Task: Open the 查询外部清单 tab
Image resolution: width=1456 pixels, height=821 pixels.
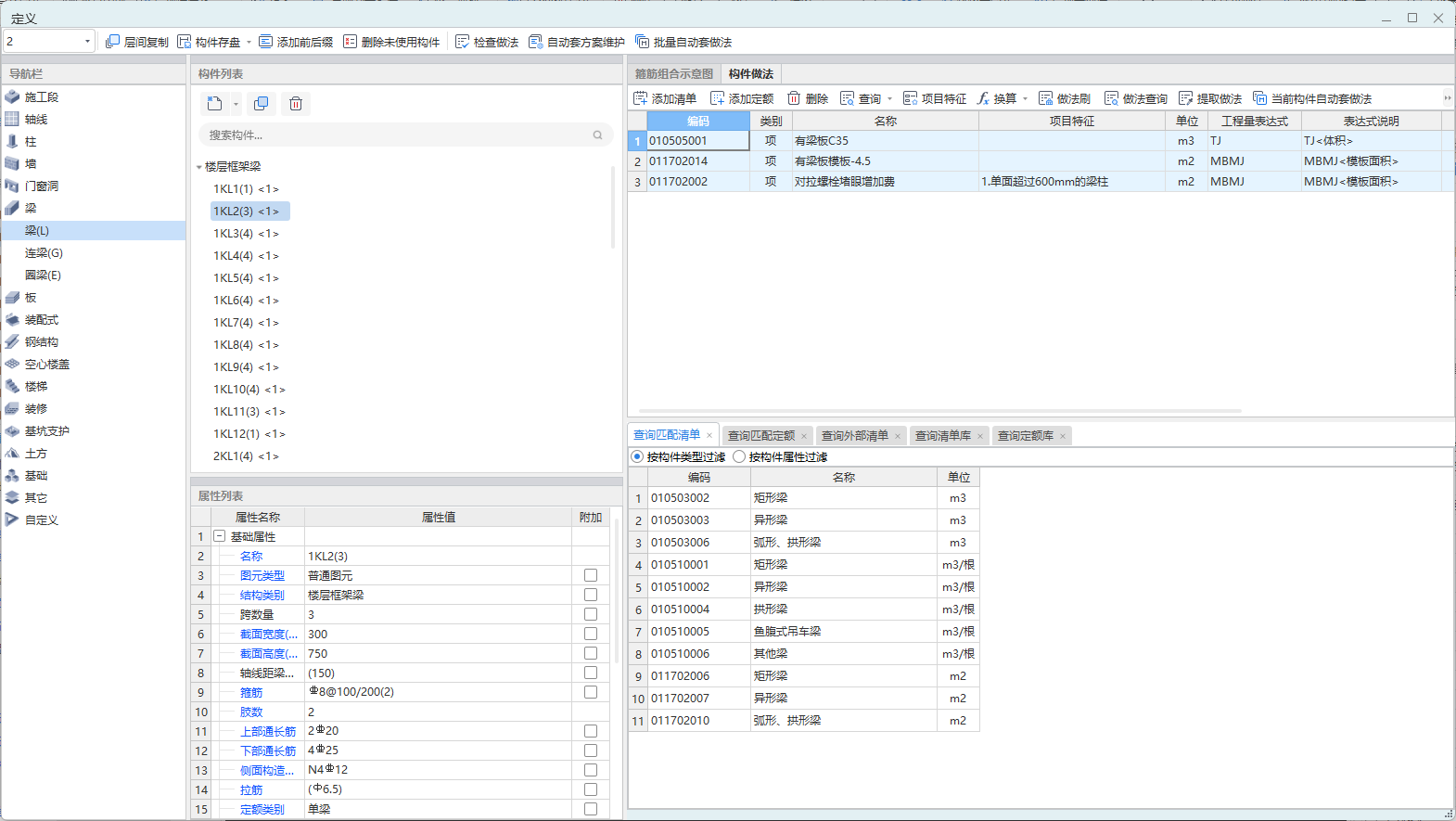Action: (x=854, y=436)
